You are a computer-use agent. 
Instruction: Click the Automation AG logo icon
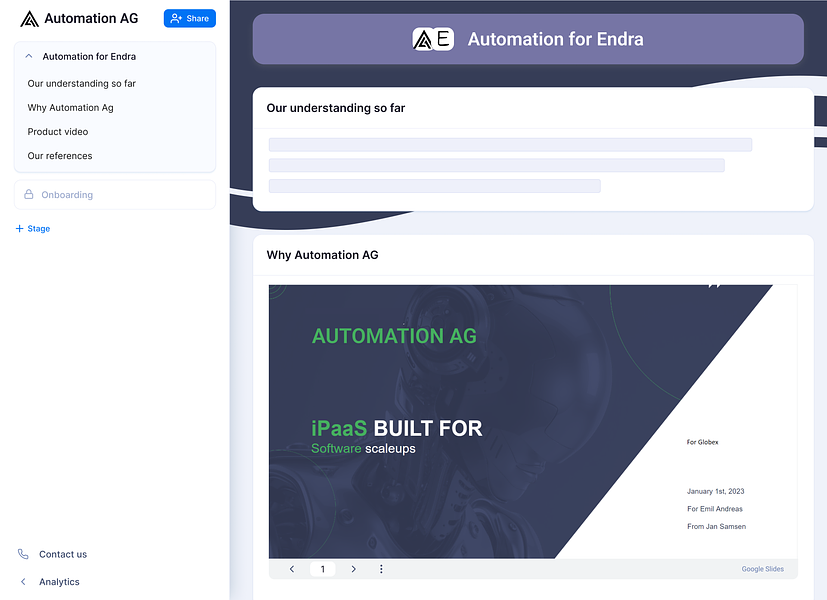coord(30,19)
